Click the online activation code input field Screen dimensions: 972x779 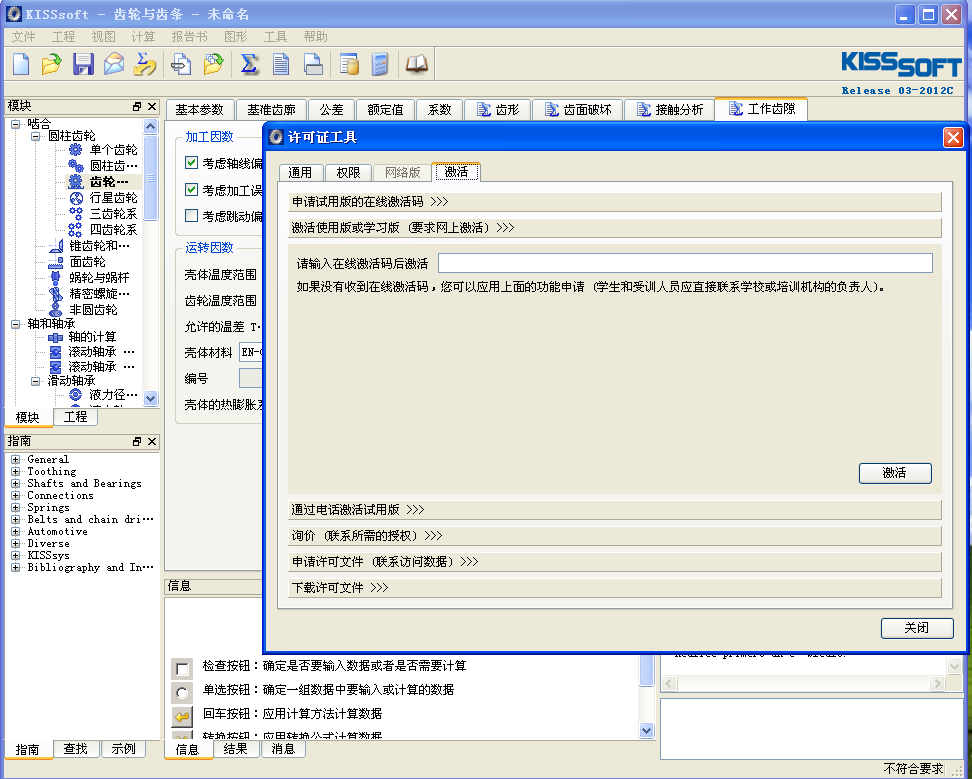pos(685,263)
